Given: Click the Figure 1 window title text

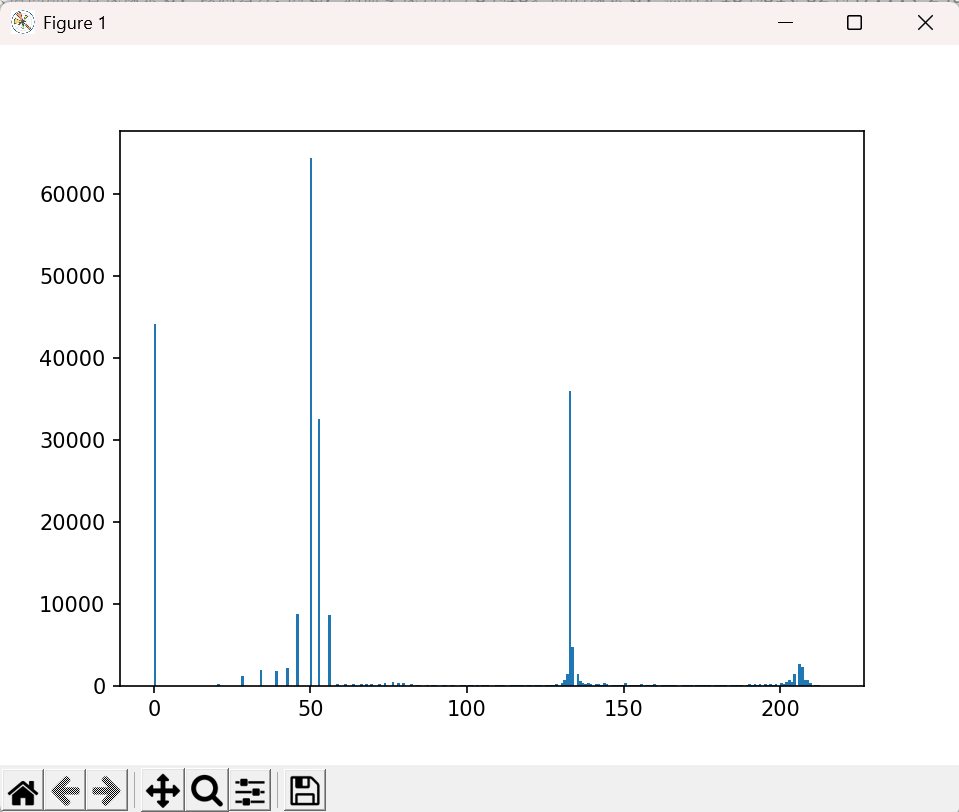Looking at the screenshot, I should point(75,23).
